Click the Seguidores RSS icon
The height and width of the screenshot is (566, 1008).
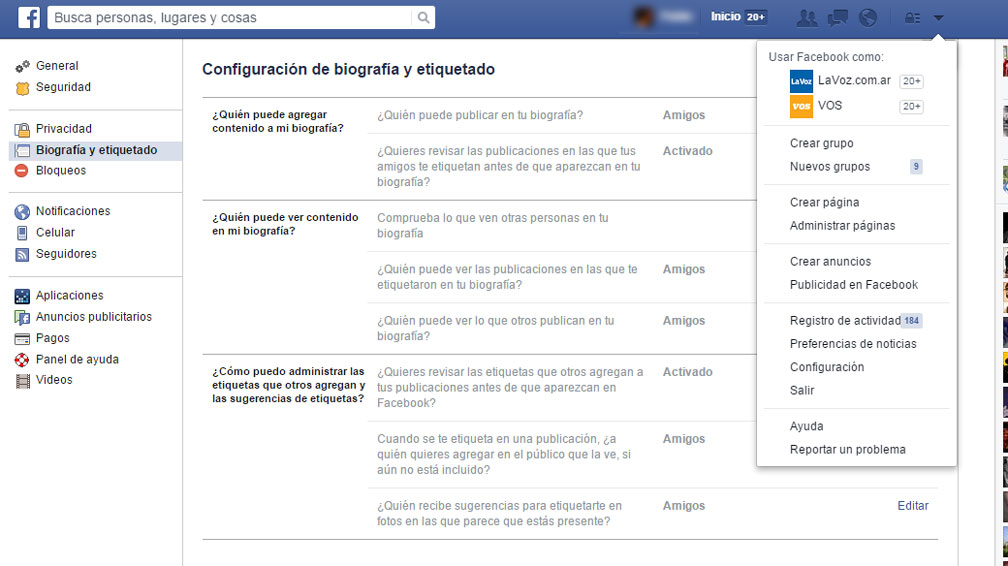(x=22, y=255)
